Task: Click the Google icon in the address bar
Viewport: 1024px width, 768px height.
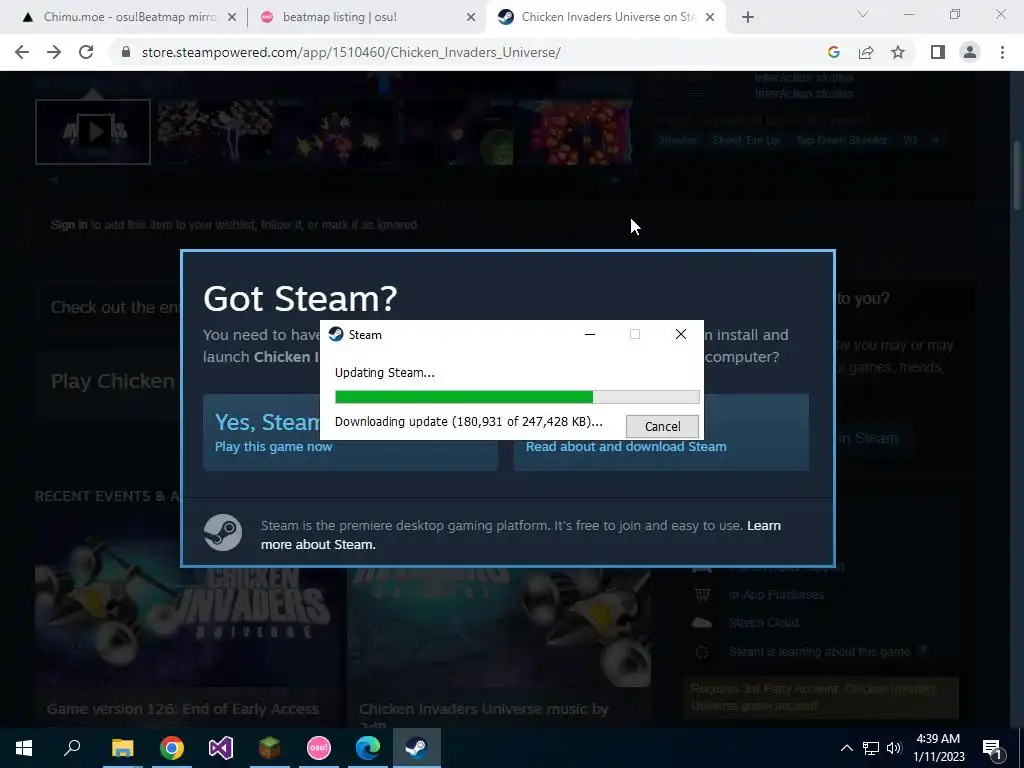Action: (833, 52)
